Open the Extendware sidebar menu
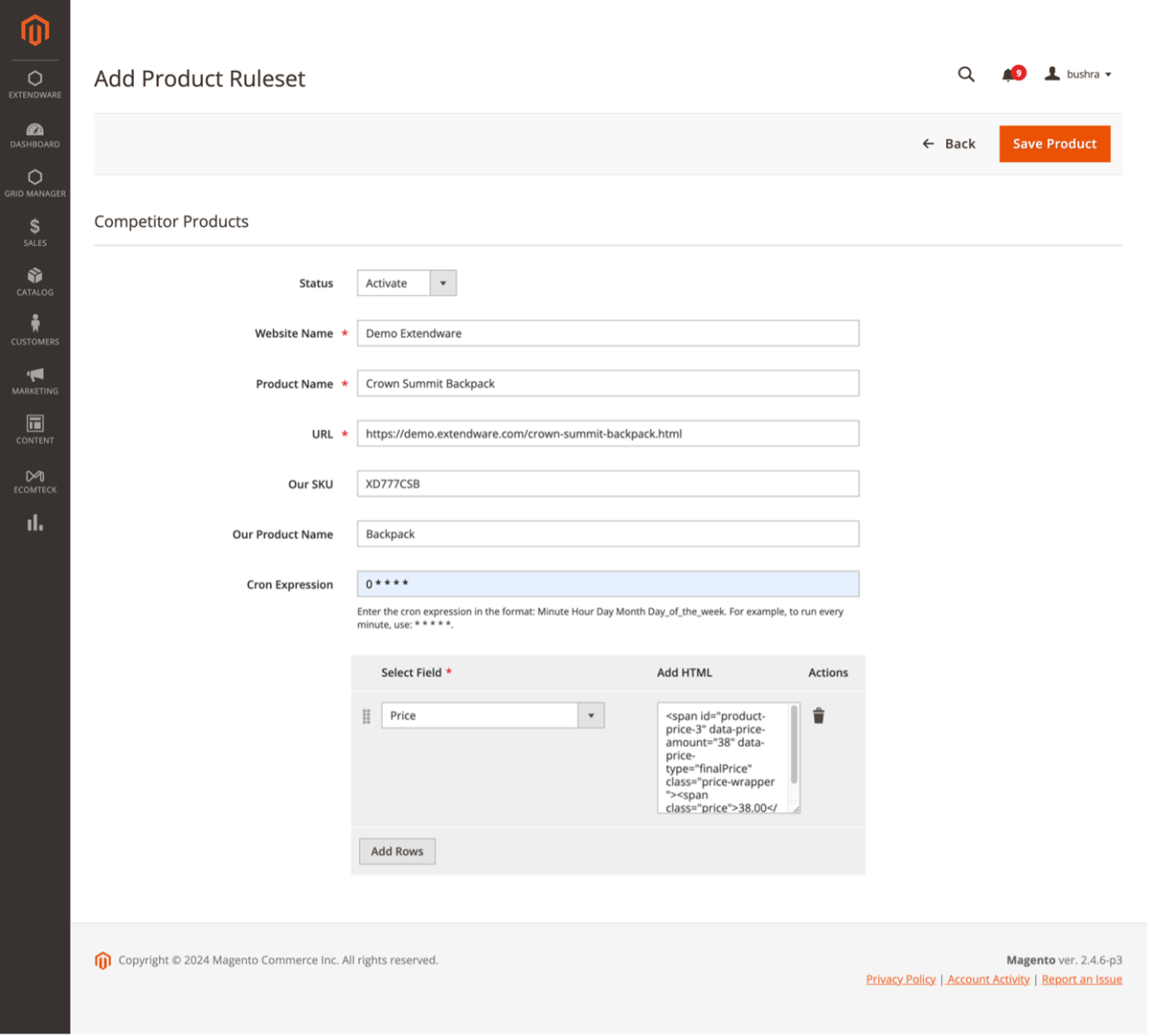1150x1036 pixels. 35,85
